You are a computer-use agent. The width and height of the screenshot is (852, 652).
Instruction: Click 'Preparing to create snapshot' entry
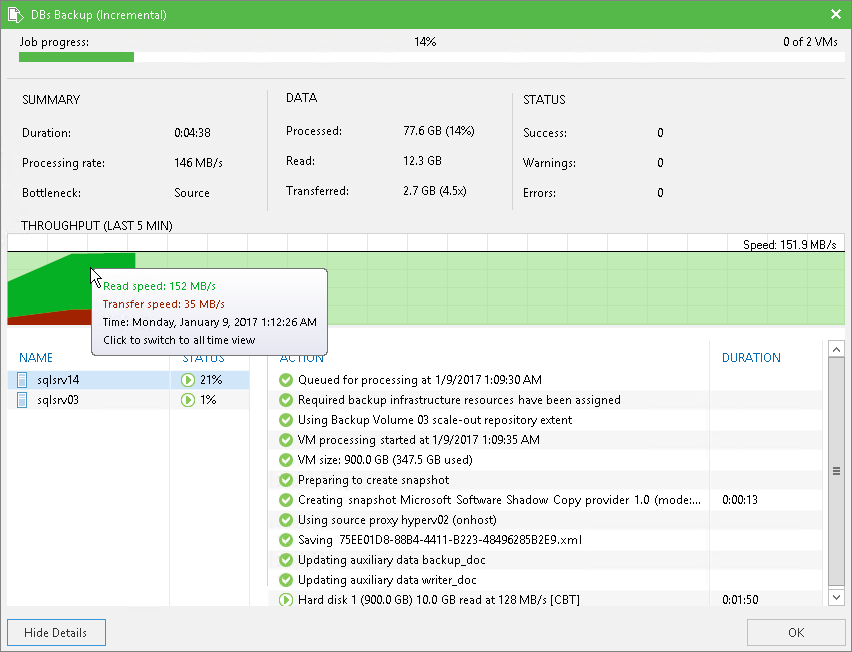coord(373,480)
